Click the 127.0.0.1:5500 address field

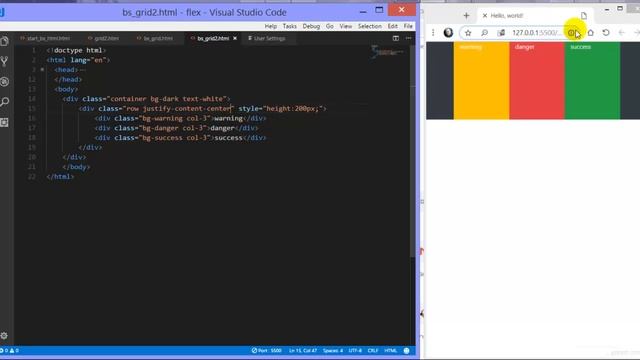(537, 33)
